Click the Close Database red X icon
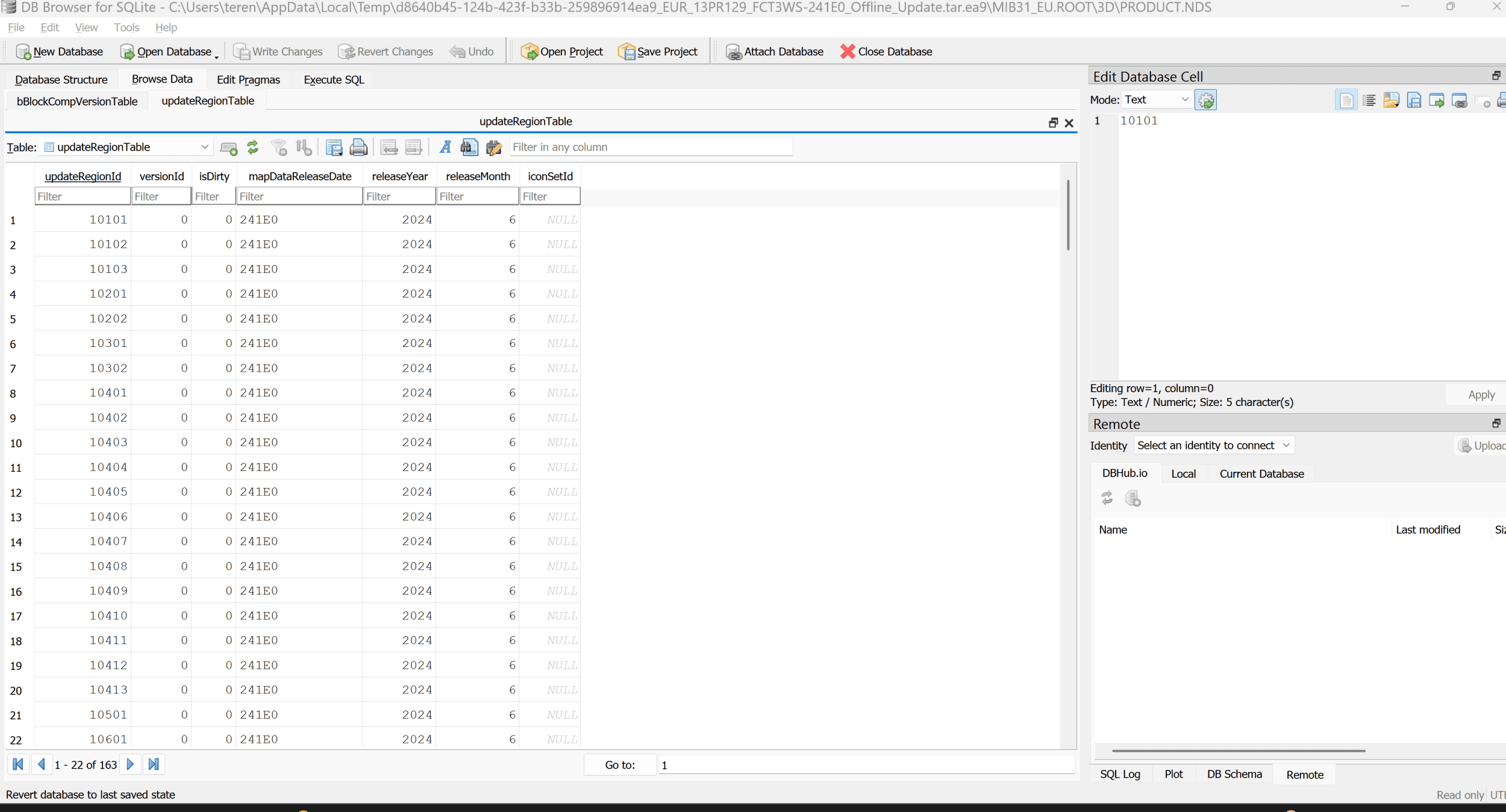Image resolution: width=1506 pixels, height=812 pixels. click(x=848, y=52)
